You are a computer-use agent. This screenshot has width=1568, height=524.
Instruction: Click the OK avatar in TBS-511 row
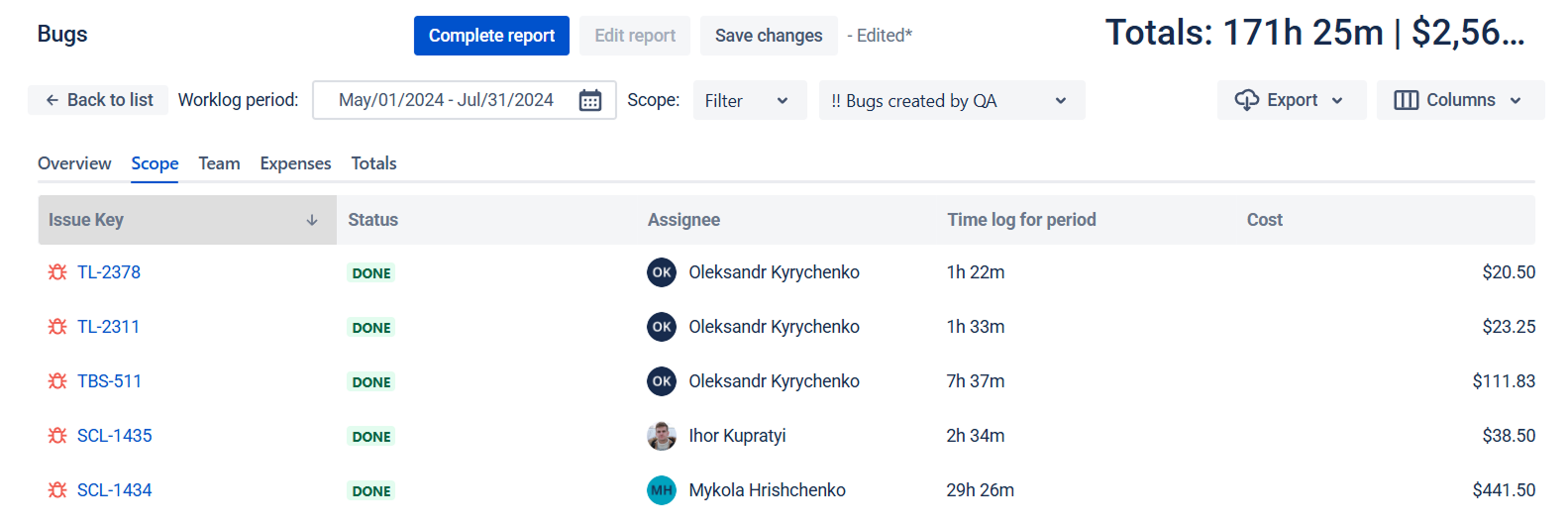pos(662,381)
